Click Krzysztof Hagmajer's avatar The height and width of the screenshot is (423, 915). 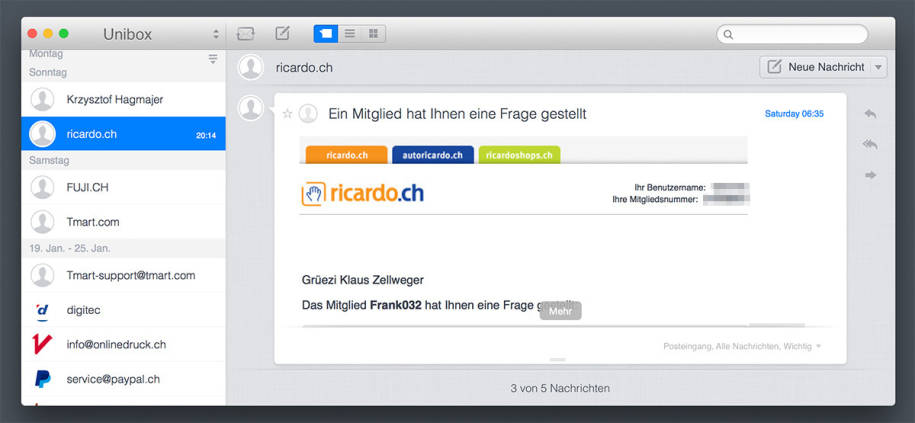click(42, 99)
